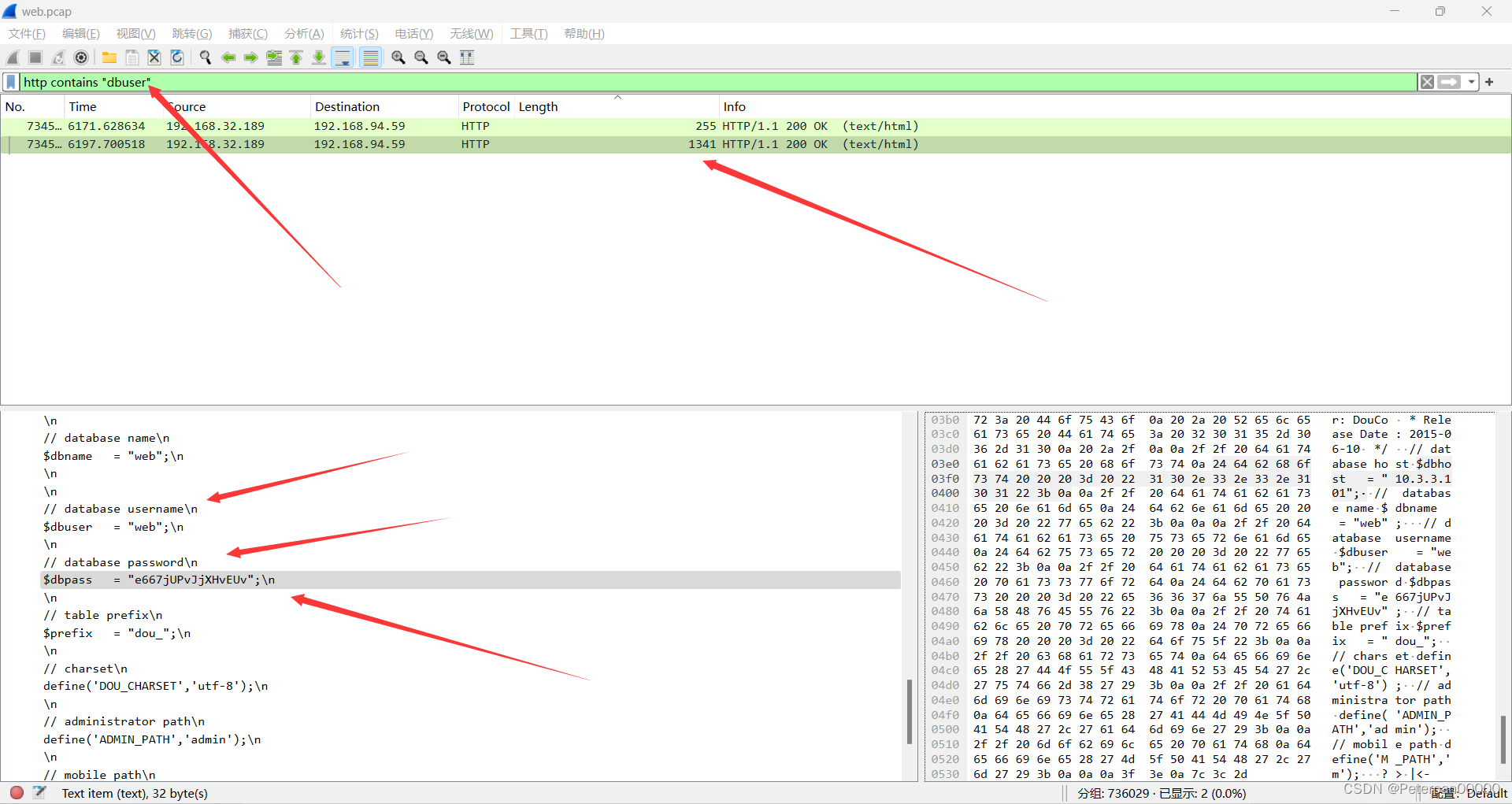Viewport: 1512px width, 804px height.
Task: Select the ADMIN_PATH define line
Action: pyautogui.click(x=470, y=739)
